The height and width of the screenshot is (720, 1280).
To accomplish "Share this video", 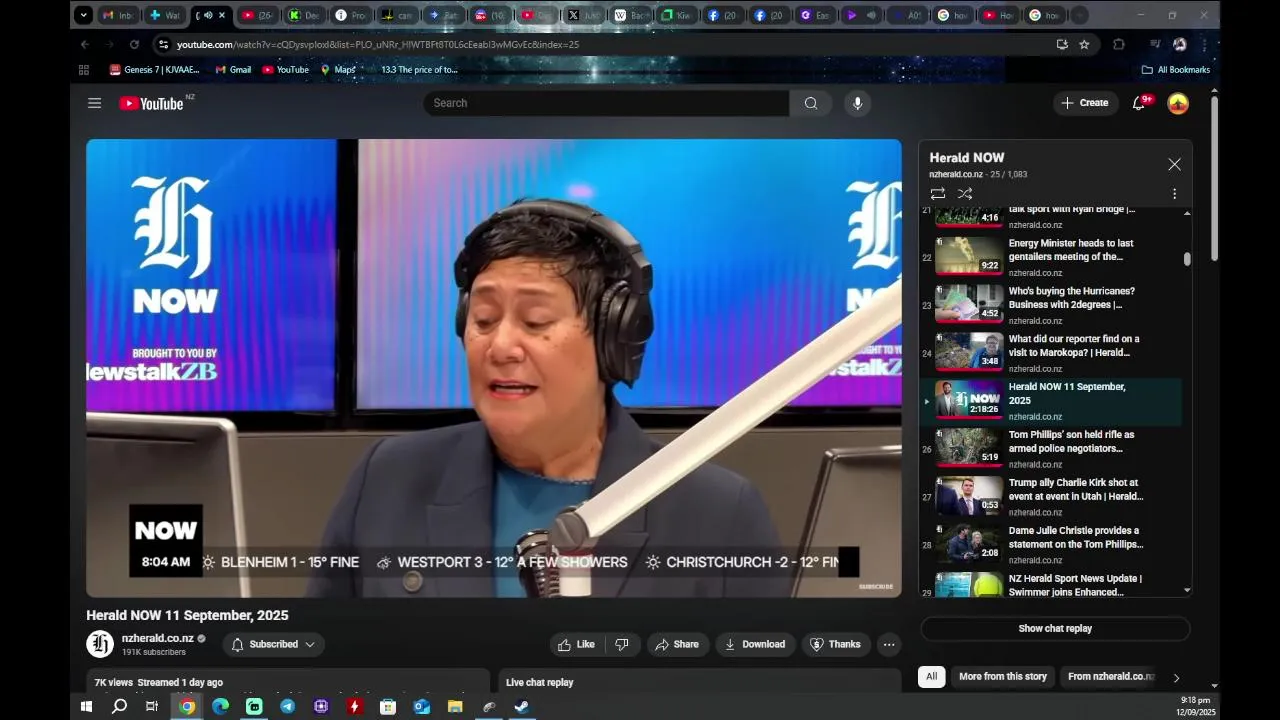I will [677, 644].
